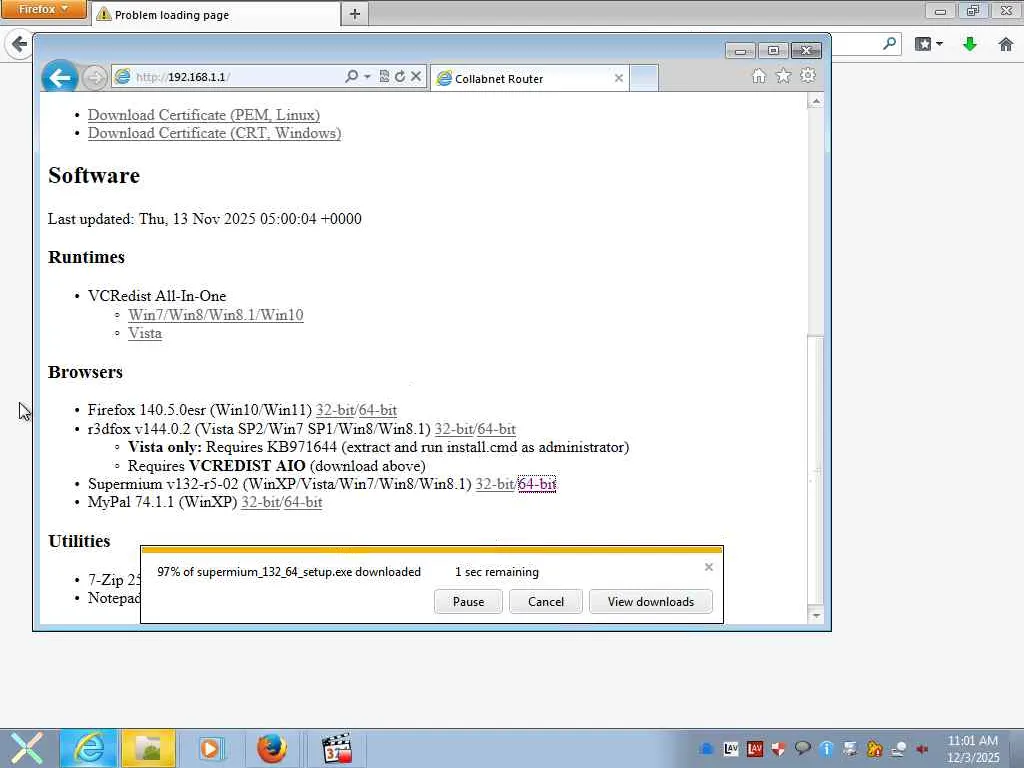Click the Internet Explorer back arrow button
Screen dimensions: 1024x768
pos(59,78)
